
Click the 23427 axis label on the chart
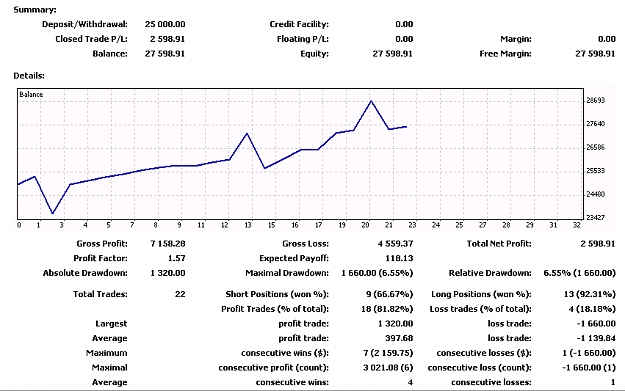(x=596, y=218)
